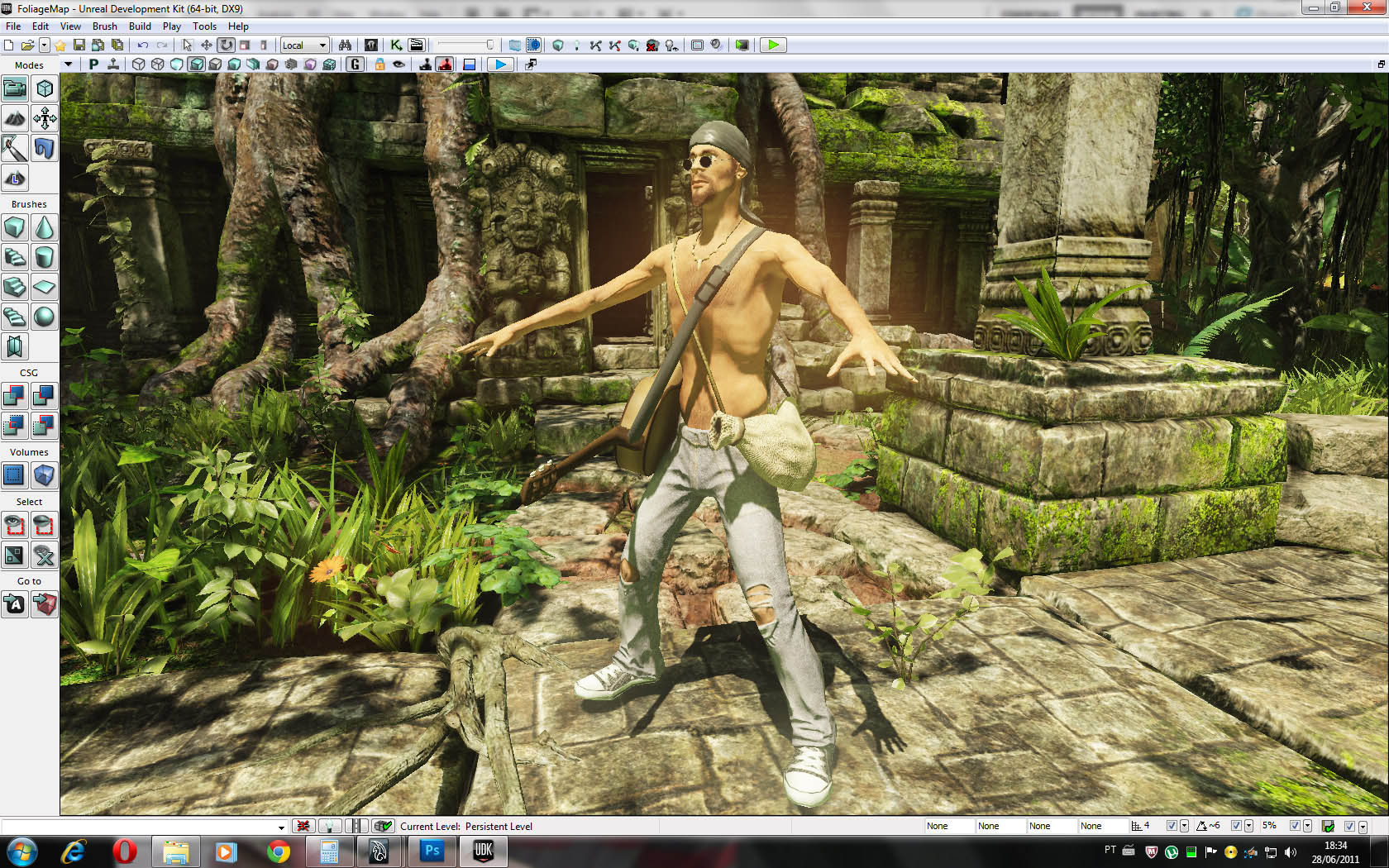Open the Local coordinate system dropdown

pos(304,45)
